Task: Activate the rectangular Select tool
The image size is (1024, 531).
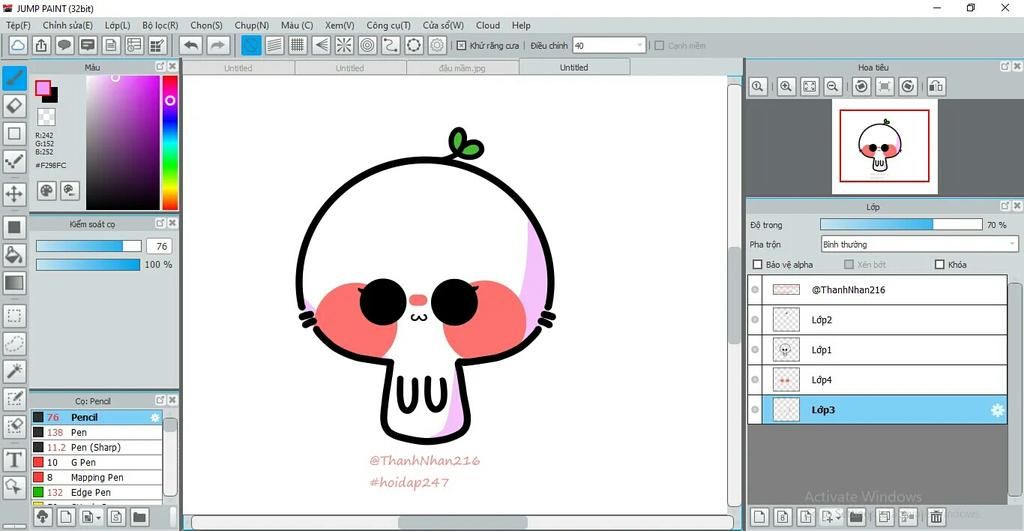Action: [14, 316]
